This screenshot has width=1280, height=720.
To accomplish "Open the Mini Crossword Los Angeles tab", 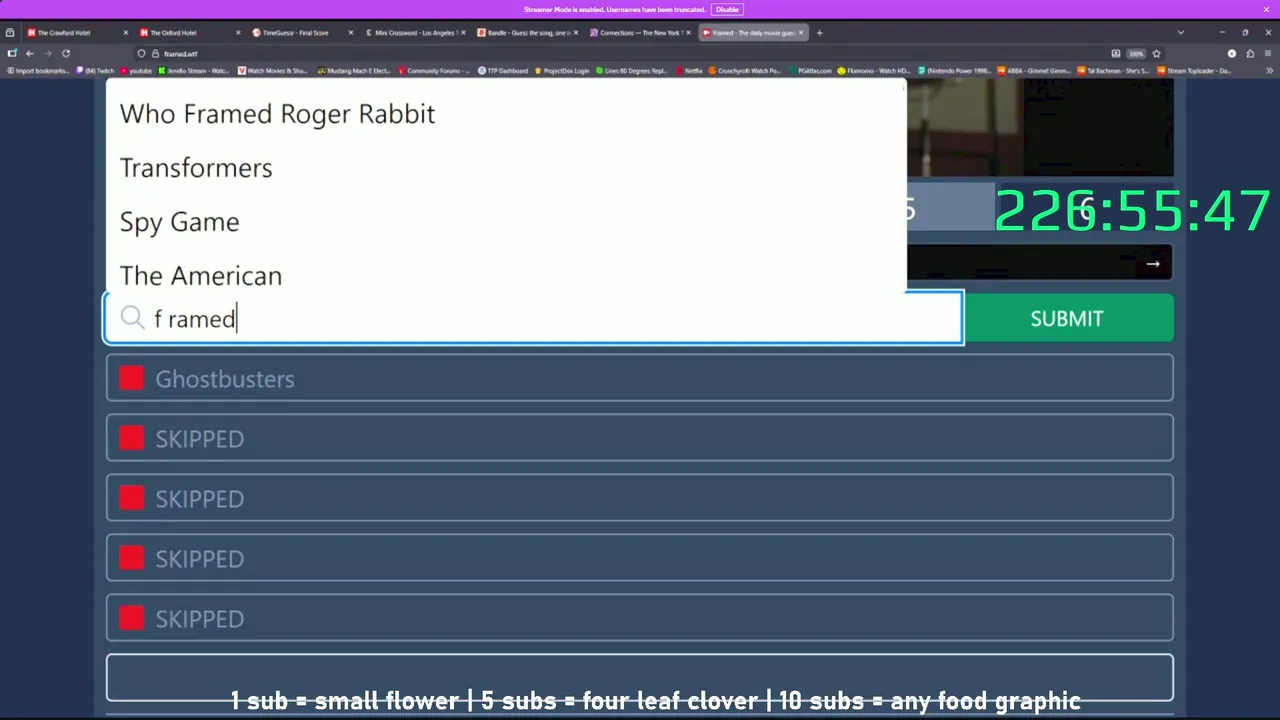I will pos(415,33).
